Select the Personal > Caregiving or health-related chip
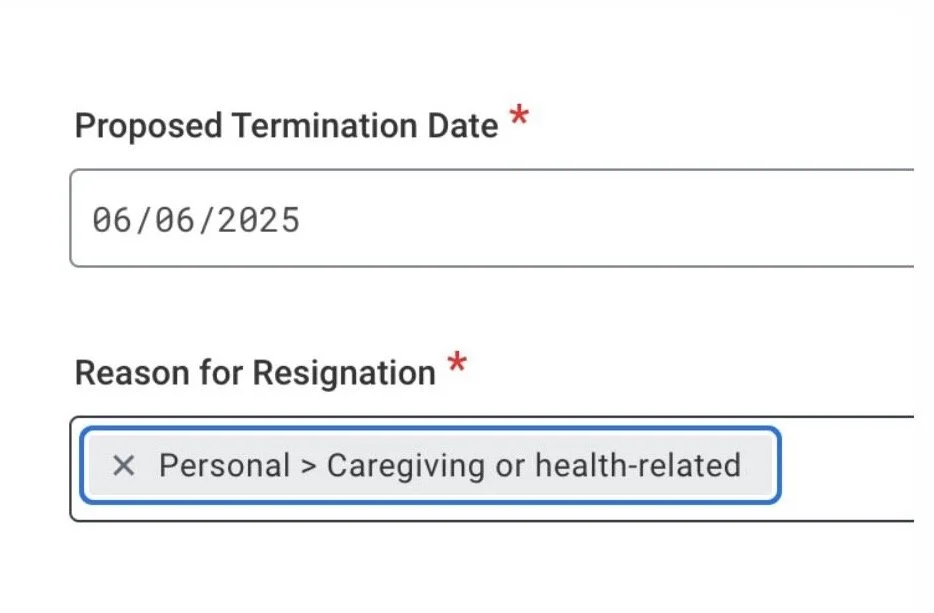Viewport: 934px width, 613px height. tap(430, 465)
